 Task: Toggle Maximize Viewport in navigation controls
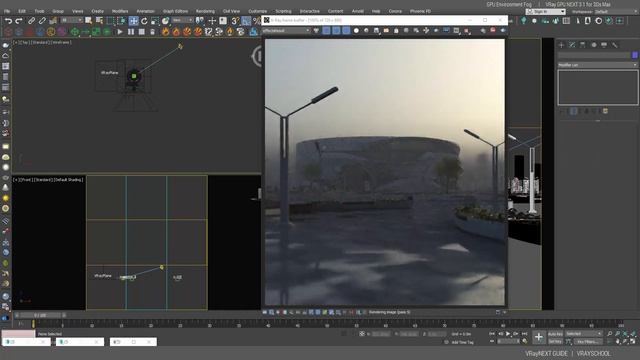coord(633,341)
